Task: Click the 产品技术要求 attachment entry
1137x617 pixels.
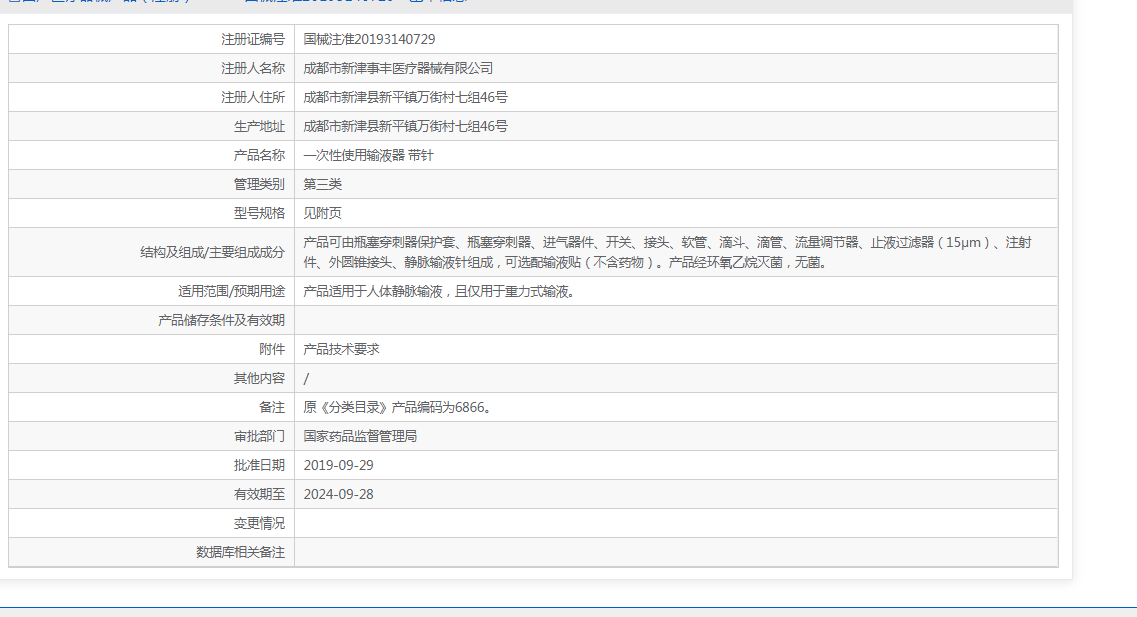Action: pyautogui.click(x=340, y=348)
